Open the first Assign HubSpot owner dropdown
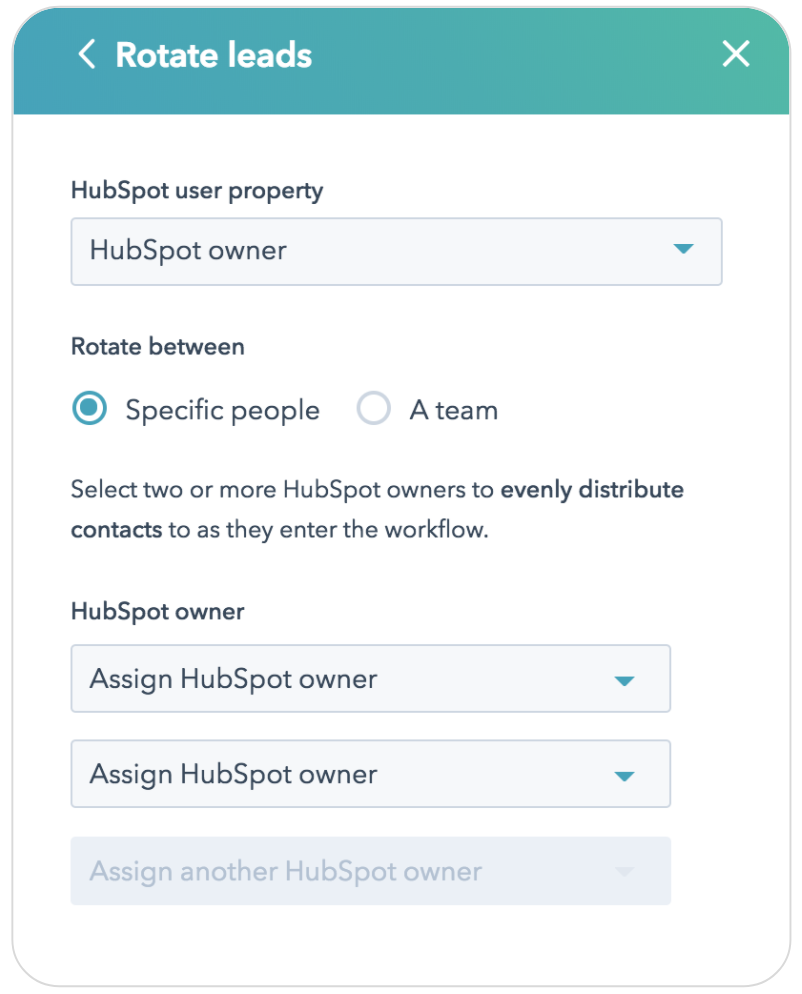 [x=370, y=679]
